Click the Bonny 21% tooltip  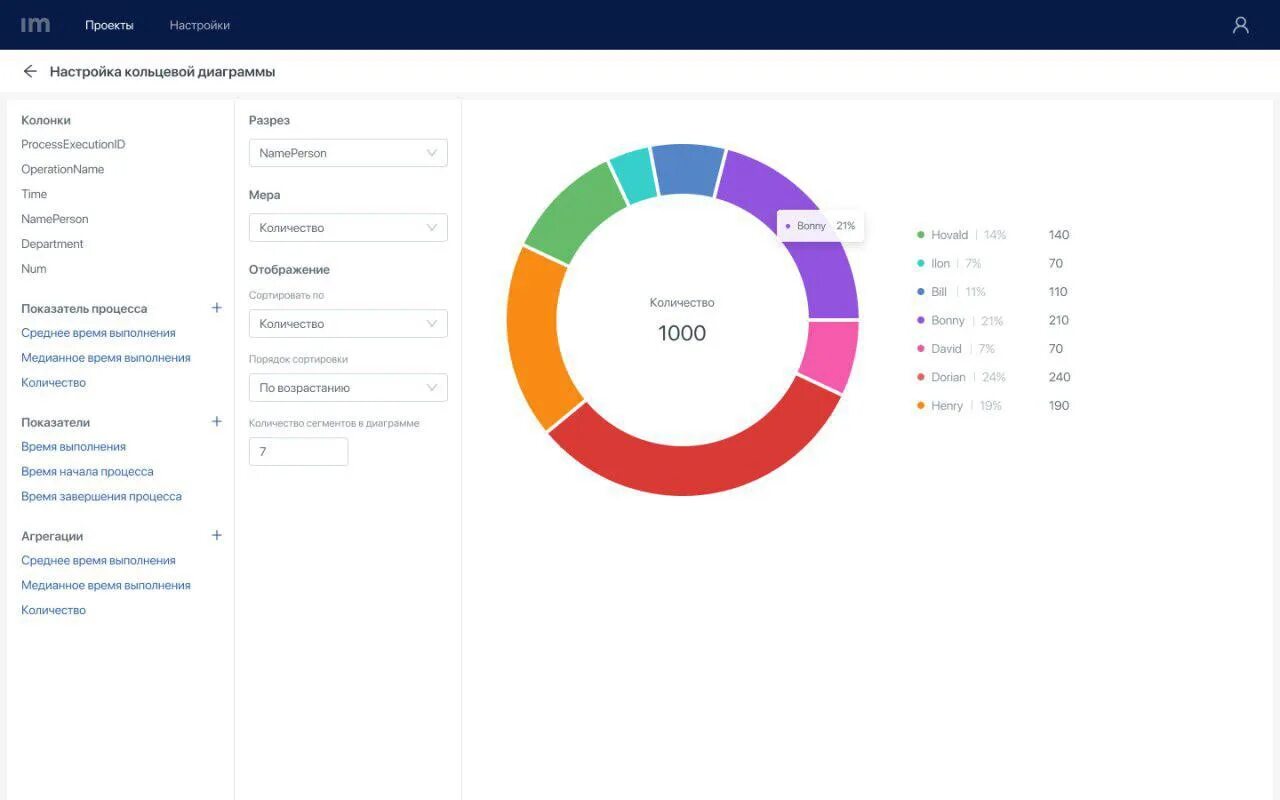pyautogui.click(x=820, y=226)
